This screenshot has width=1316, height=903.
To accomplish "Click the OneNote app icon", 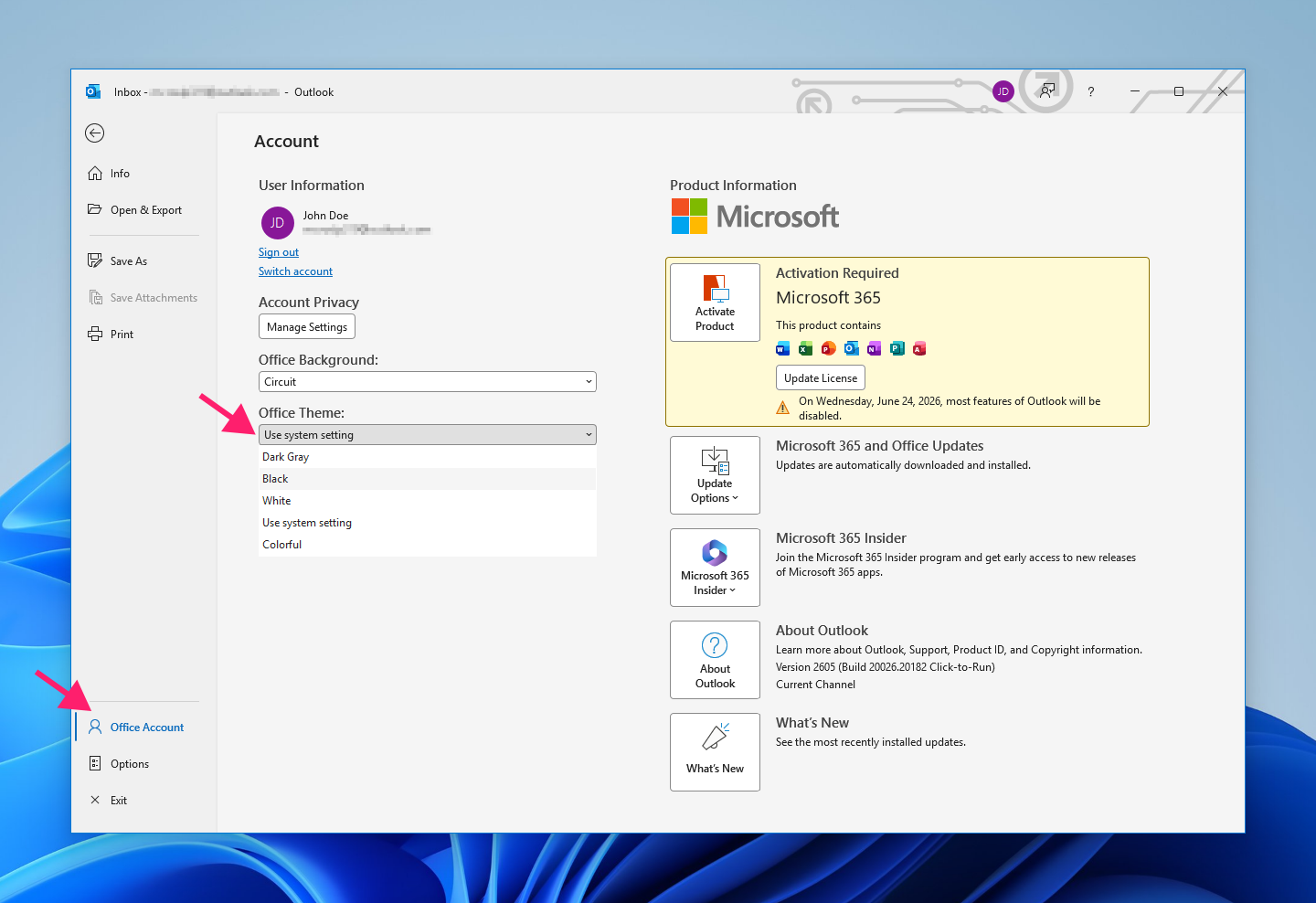I will 874,348.
